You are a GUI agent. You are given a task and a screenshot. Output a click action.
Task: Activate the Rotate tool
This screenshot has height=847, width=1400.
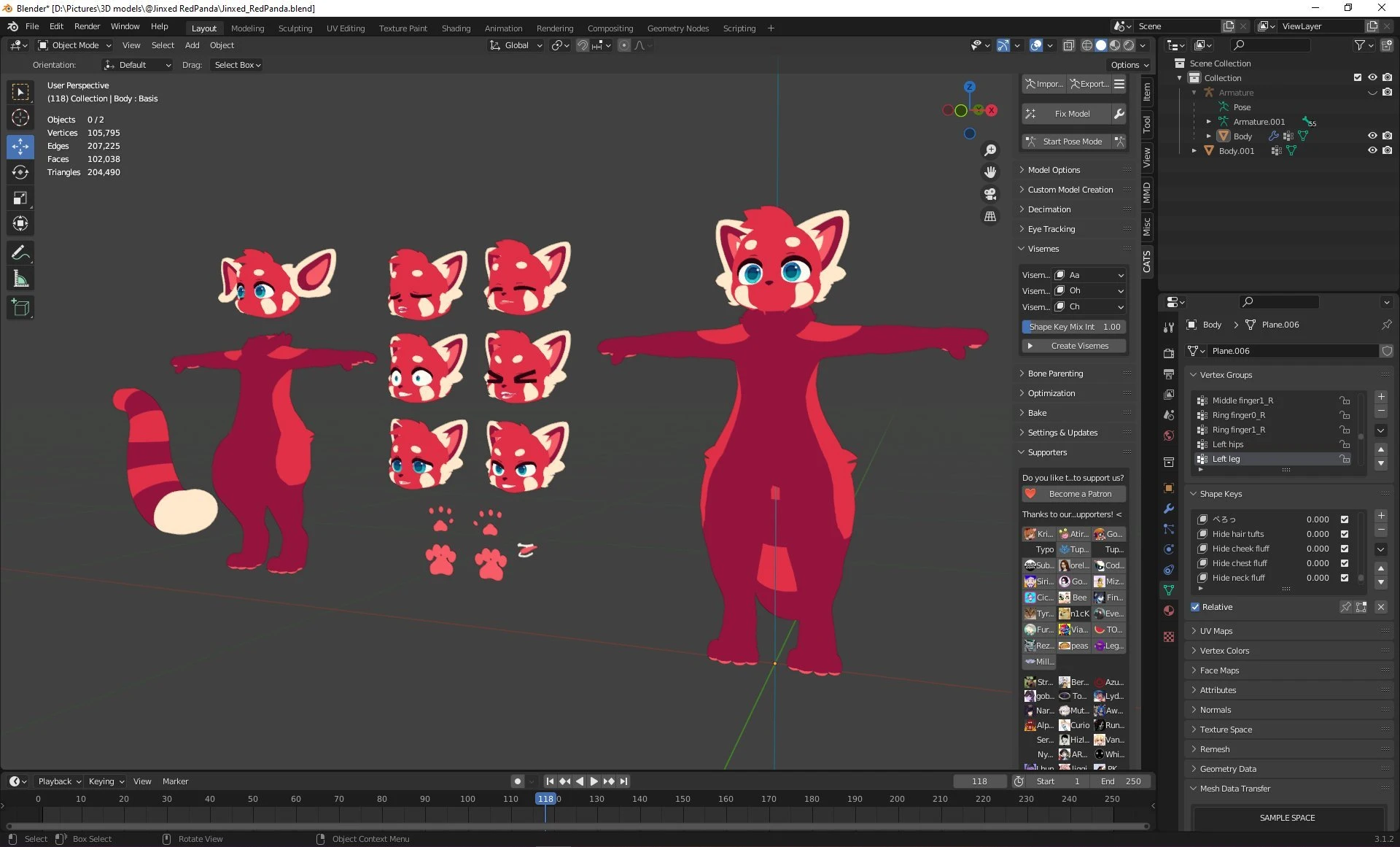[x=20, y=172]
